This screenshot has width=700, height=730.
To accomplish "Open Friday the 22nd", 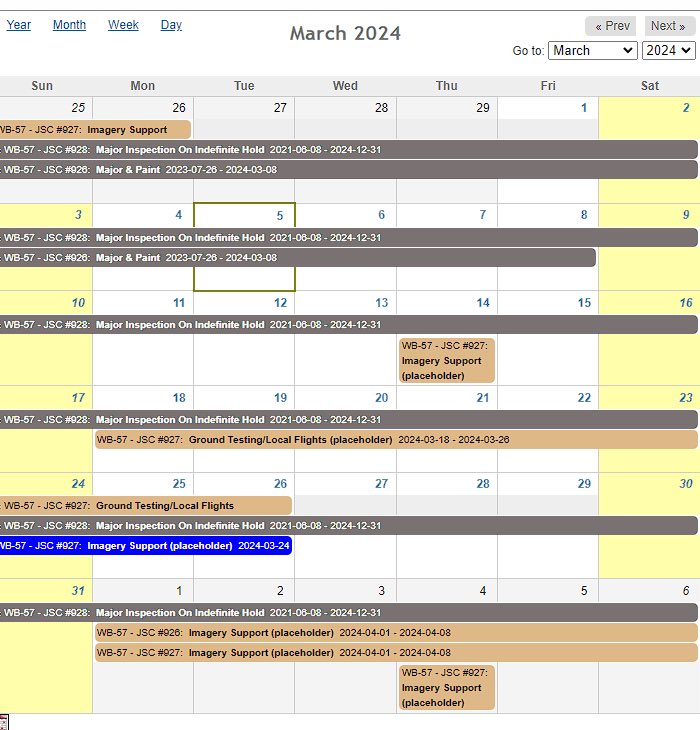I will coord(584,398).
